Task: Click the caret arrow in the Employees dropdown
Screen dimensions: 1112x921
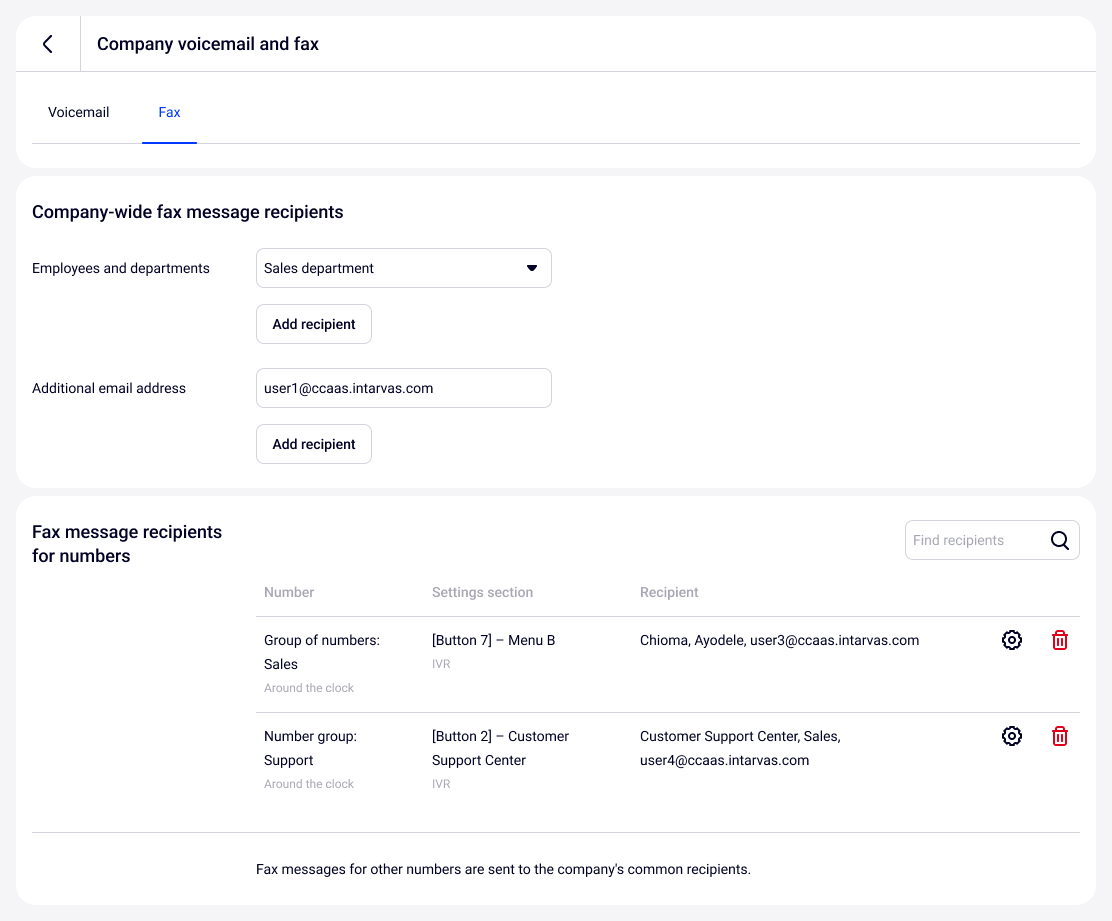Action: coord(532,268)
